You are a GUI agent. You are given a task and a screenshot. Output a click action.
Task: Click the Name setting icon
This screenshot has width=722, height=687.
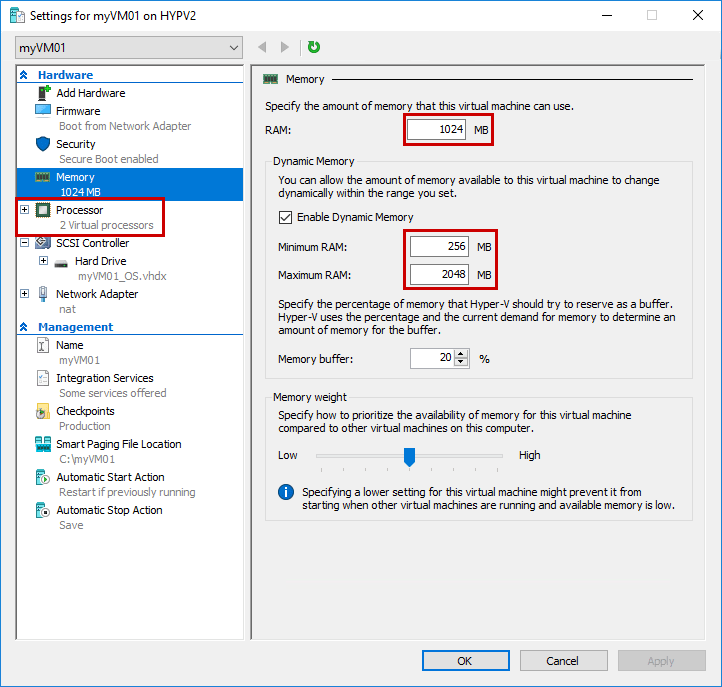[42, 345]
